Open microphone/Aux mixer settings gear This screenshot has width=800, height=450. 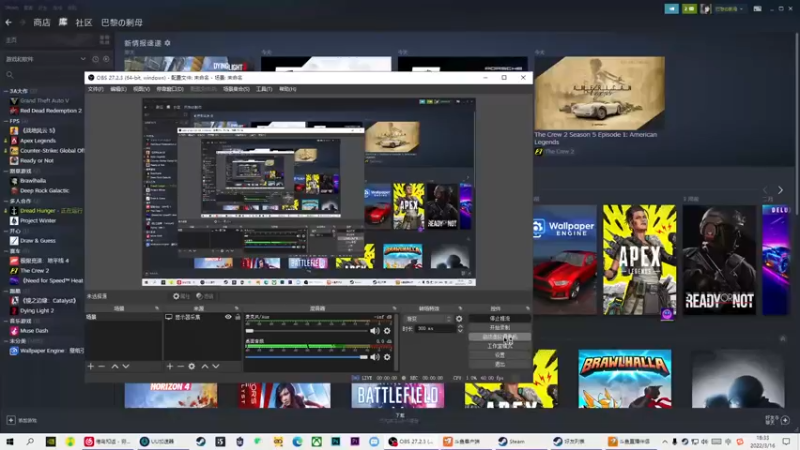[387, 331]
